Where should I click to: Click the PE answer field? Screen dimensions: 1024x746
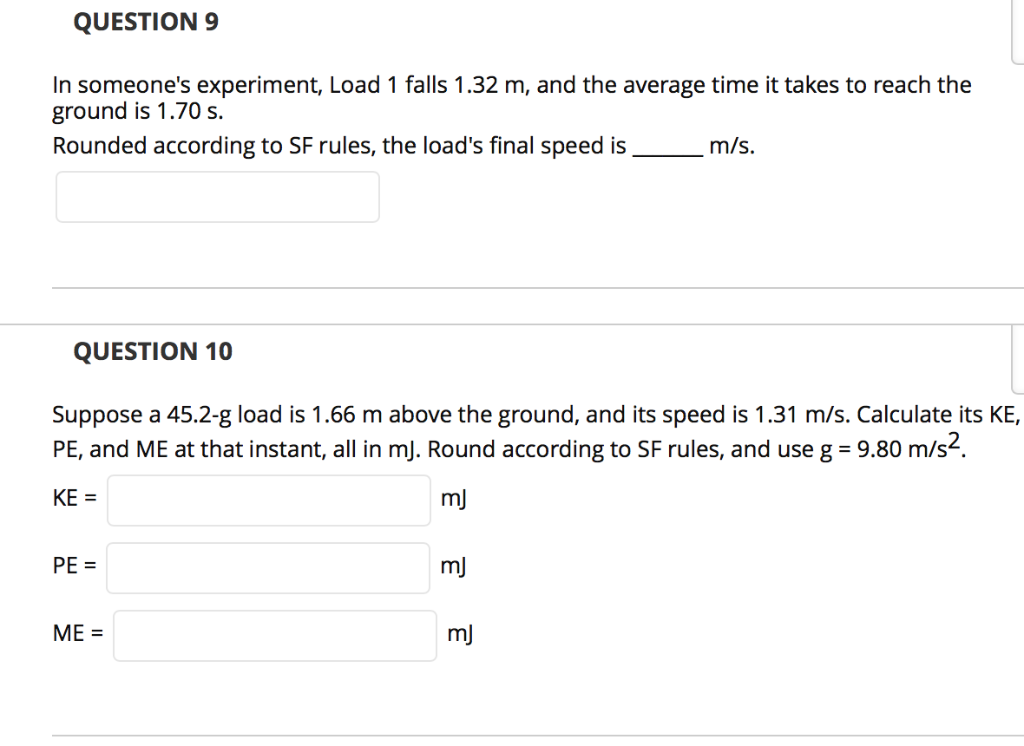pyautogui.click(x=268, y=567)
